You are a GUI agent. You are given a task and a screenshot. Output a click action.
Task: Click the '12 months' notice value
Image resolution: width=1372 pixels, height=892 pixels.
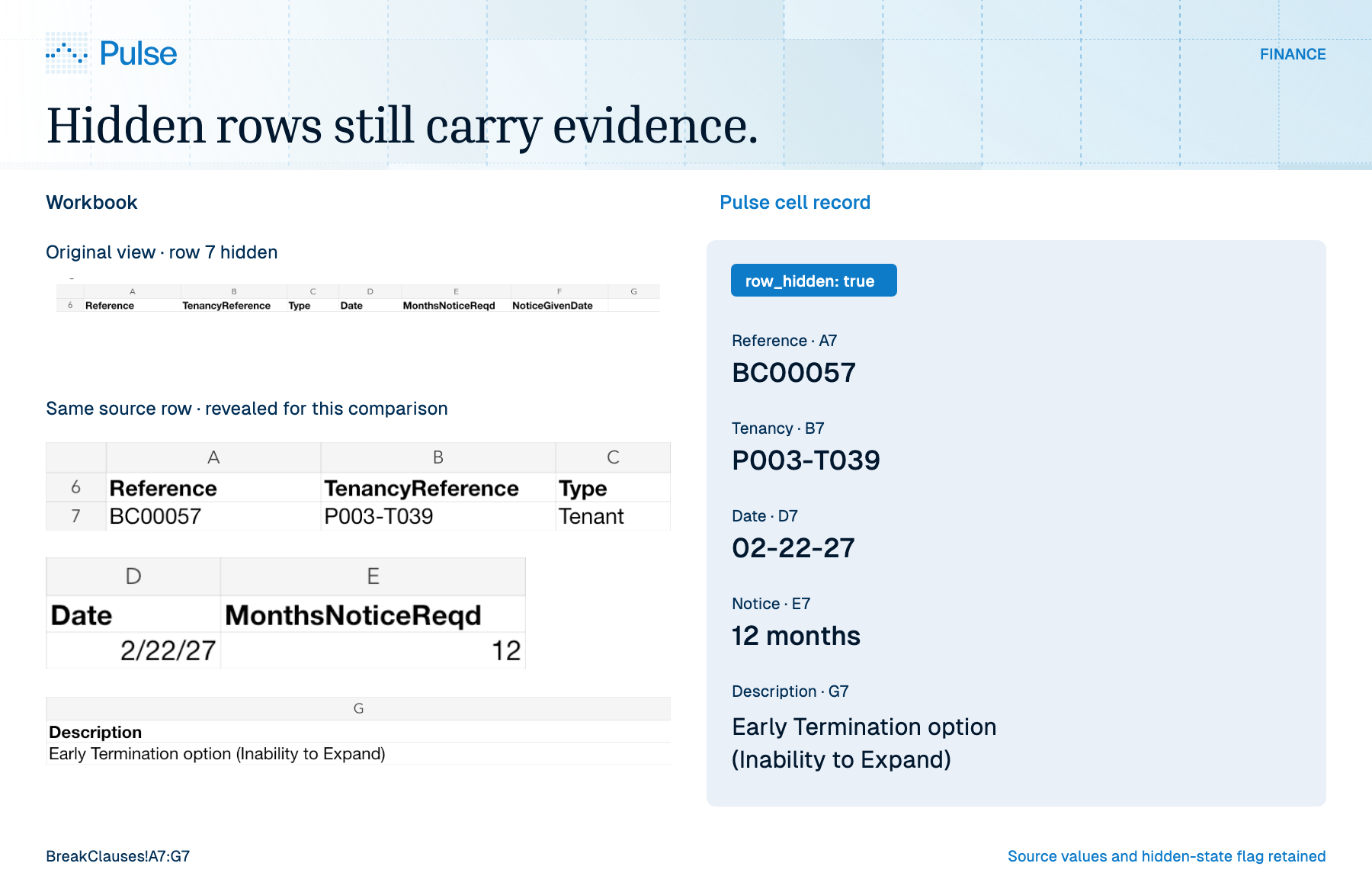pyautogui.click(x=796, y=636)
